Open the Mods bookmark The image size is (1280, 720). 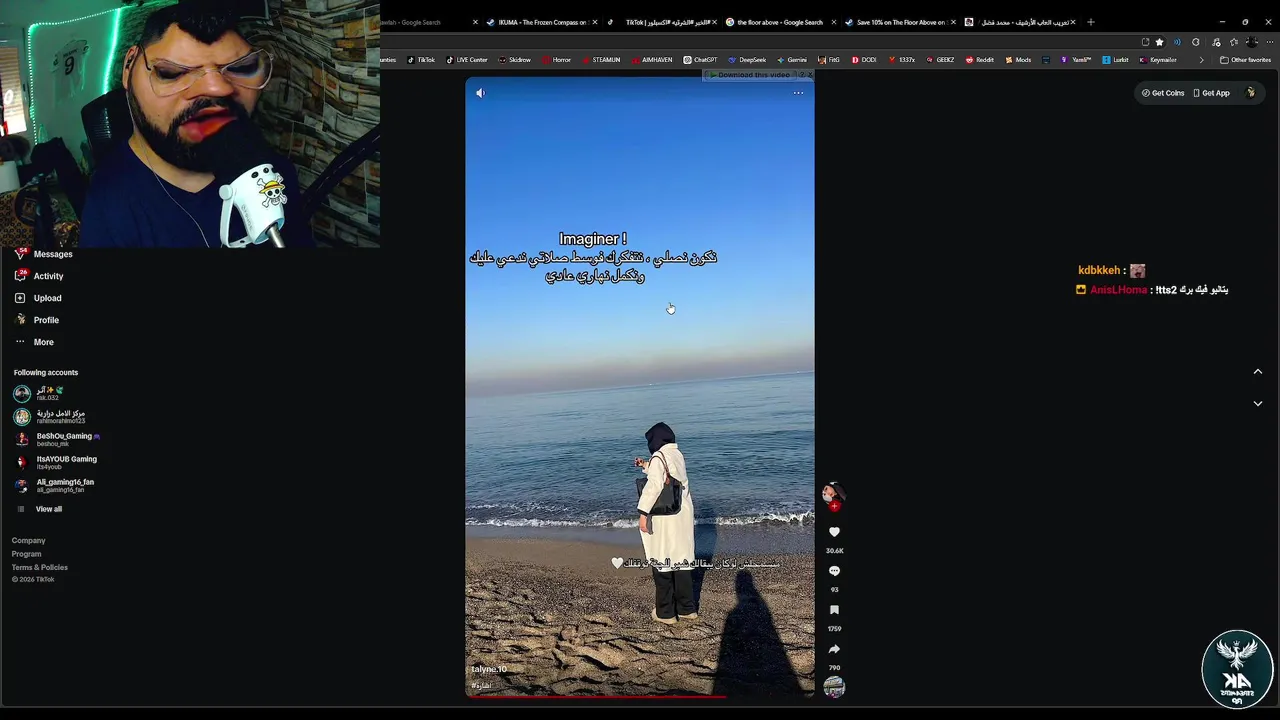1018,60
